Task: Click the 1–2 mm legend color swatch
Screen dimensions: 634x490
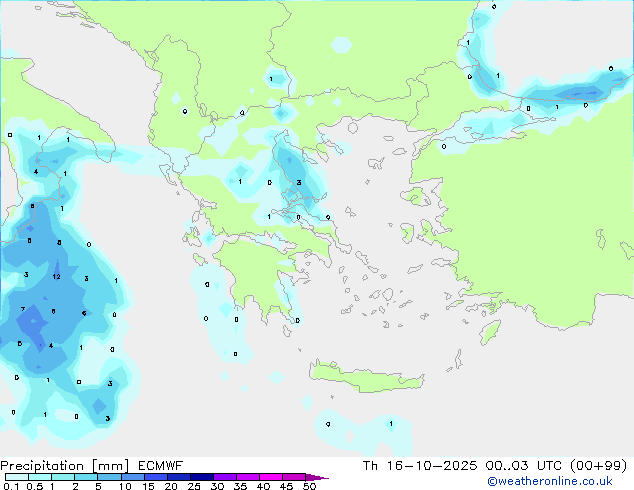Action: click(63, 477)
